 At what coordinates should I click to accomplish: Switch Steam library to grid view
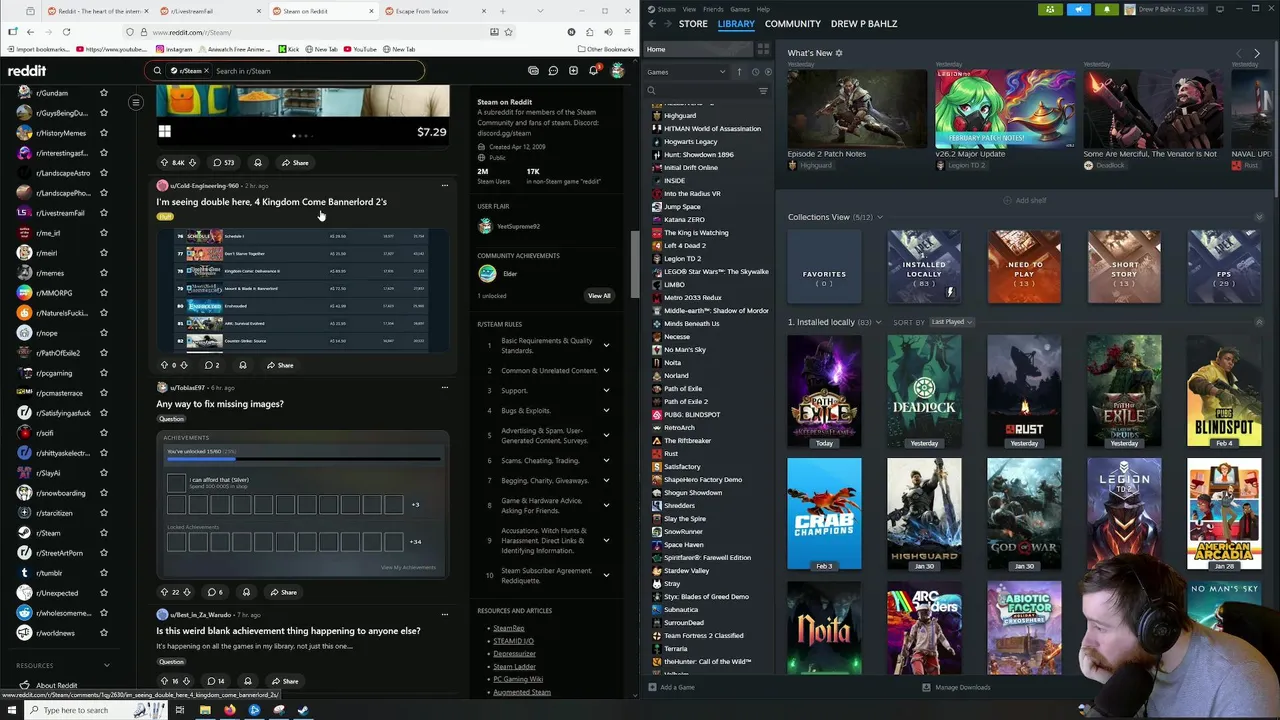tap(763, 49)
